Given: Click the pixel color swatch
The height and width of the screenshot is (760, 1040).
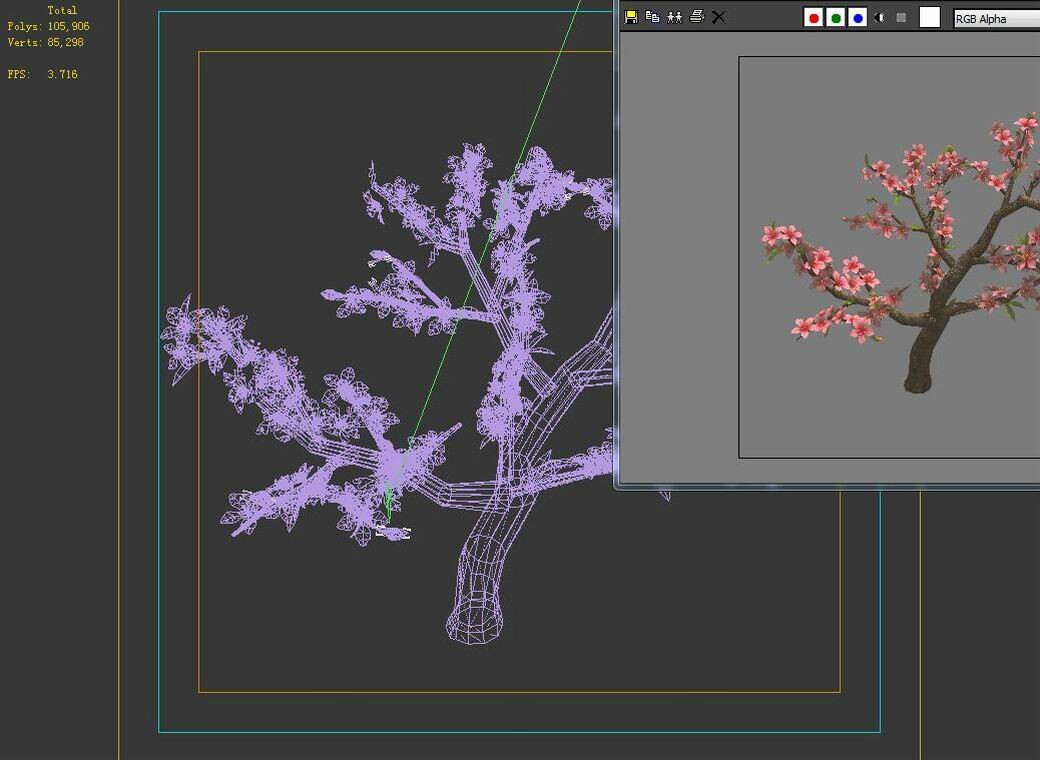Looking at the screenshot, I should click(930, 17).
